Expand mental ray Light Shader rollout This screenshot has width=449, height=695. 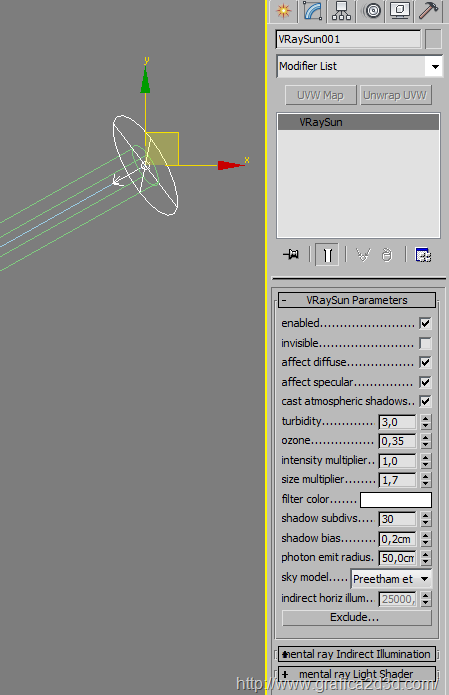point(357,674)
